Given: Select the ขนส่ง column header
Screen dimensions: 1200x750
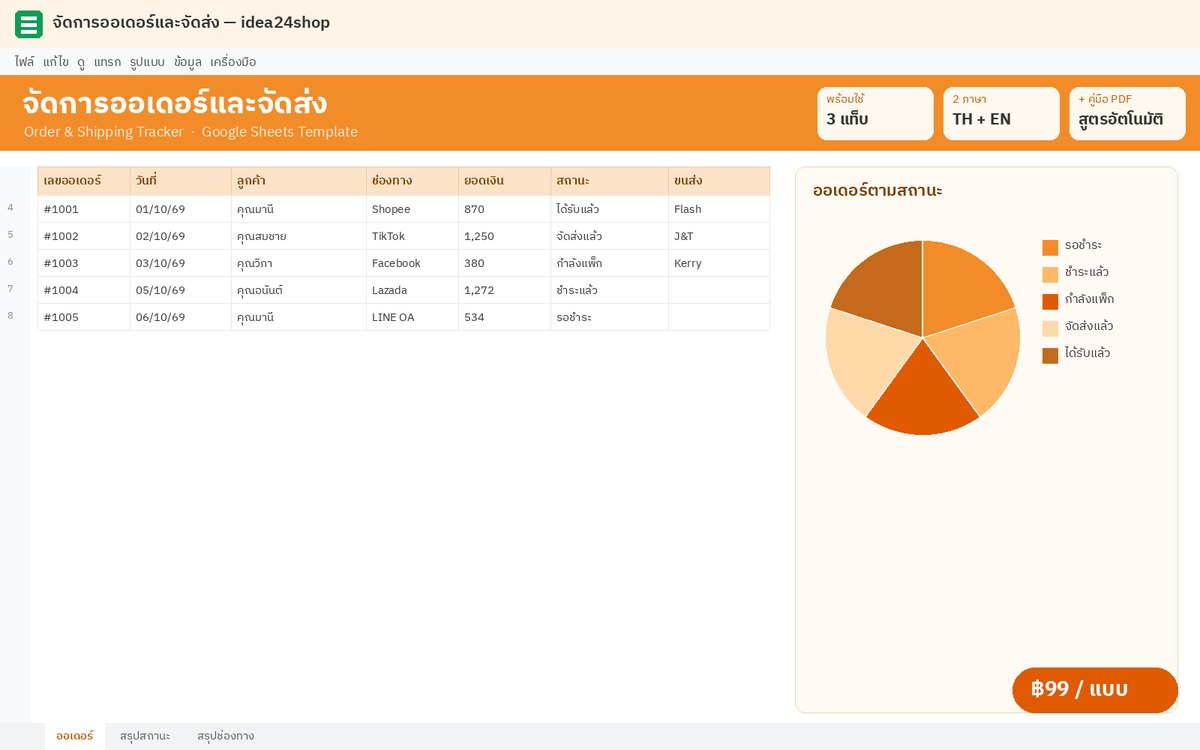Looking at the screenshot, I should pyautogui.click(x=719, y=181).
